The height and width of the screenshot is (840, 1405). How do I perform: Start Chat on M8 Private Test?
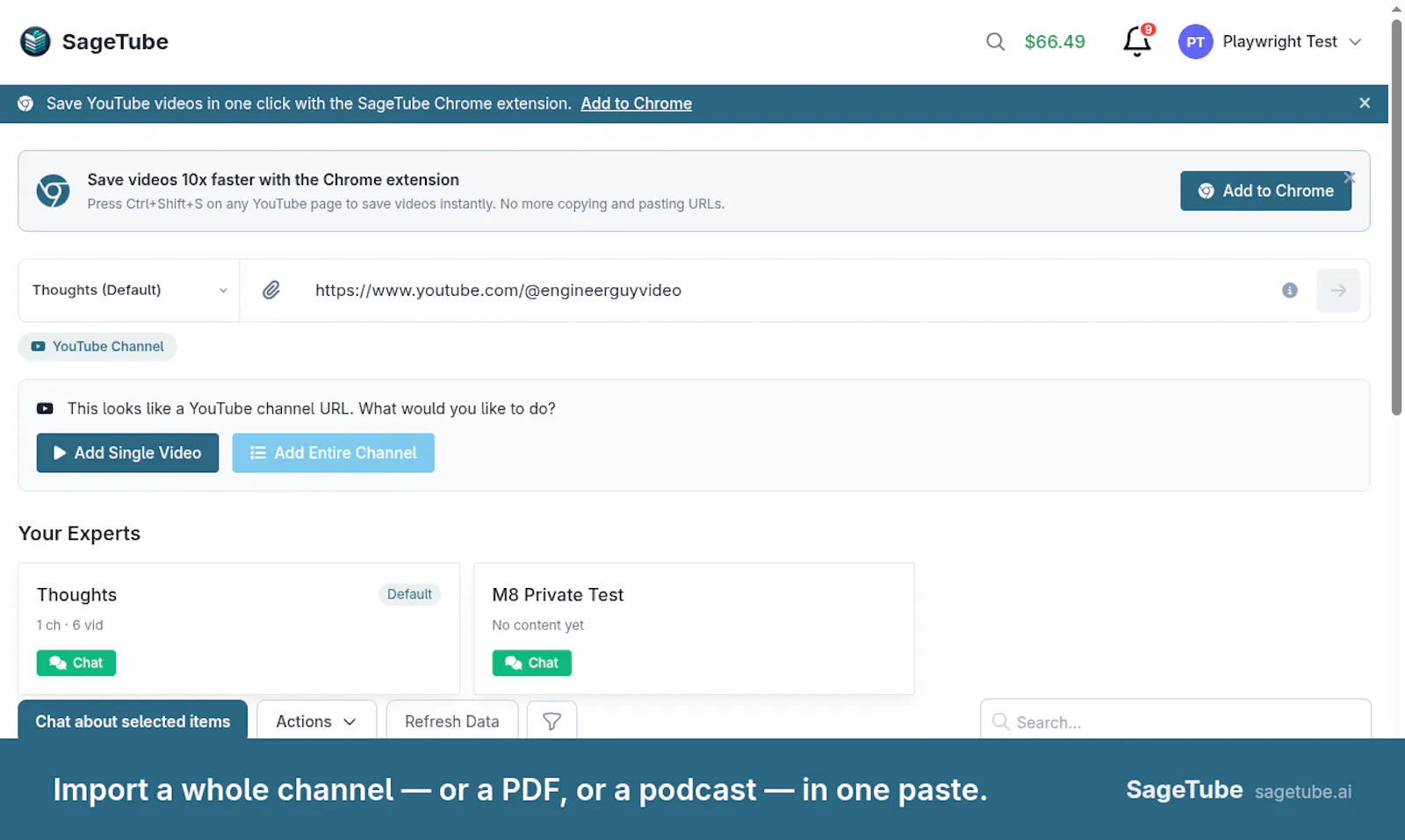531,663
